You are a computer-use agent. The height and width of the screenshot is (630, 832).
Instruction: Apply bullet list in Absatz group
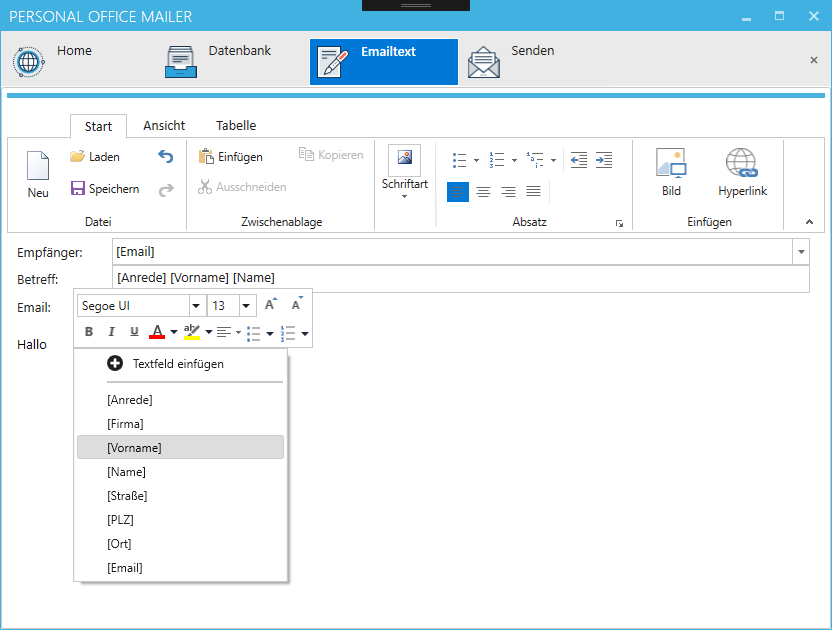coord(460,160)
